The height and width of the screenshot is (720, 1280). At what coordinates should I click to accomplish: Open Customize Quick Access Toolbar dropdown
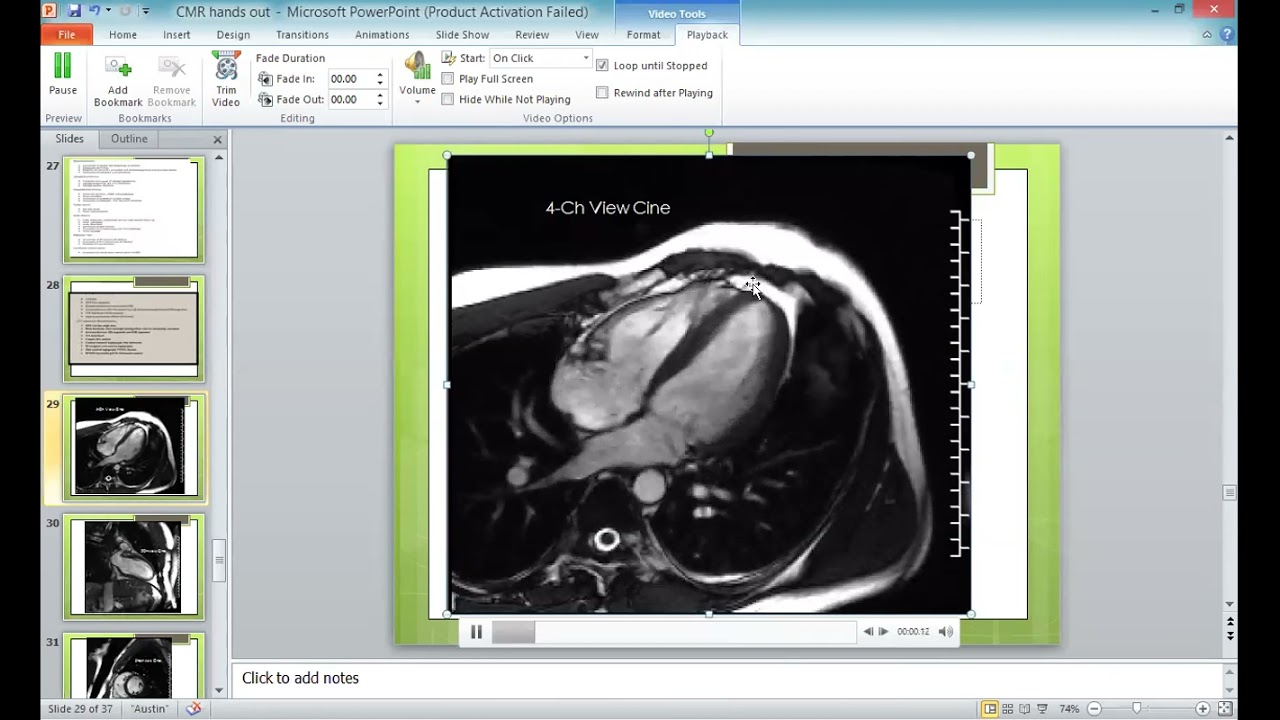146,11
